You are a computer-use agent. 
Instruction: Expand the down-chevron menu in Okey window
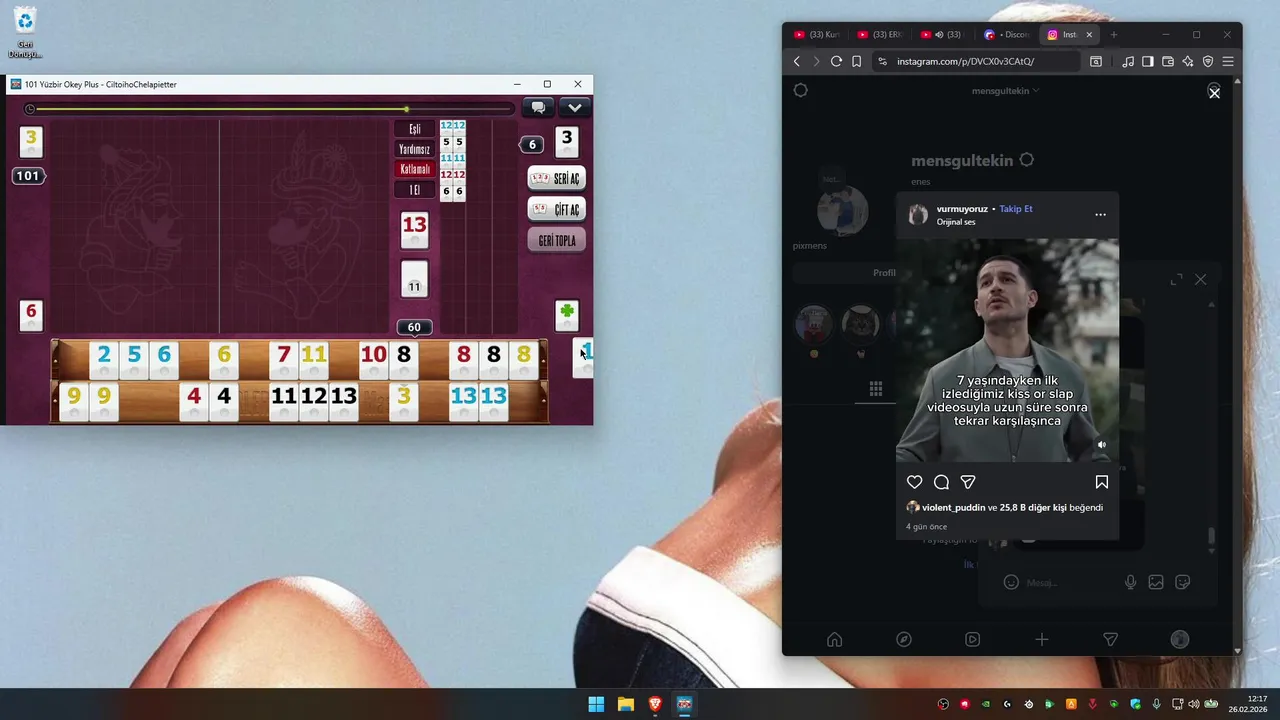(x=574, y=108)
